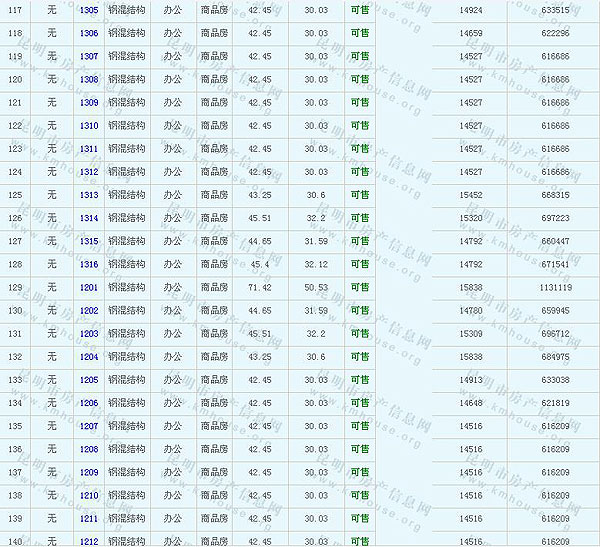Open room 1204 link

[89, 357]
